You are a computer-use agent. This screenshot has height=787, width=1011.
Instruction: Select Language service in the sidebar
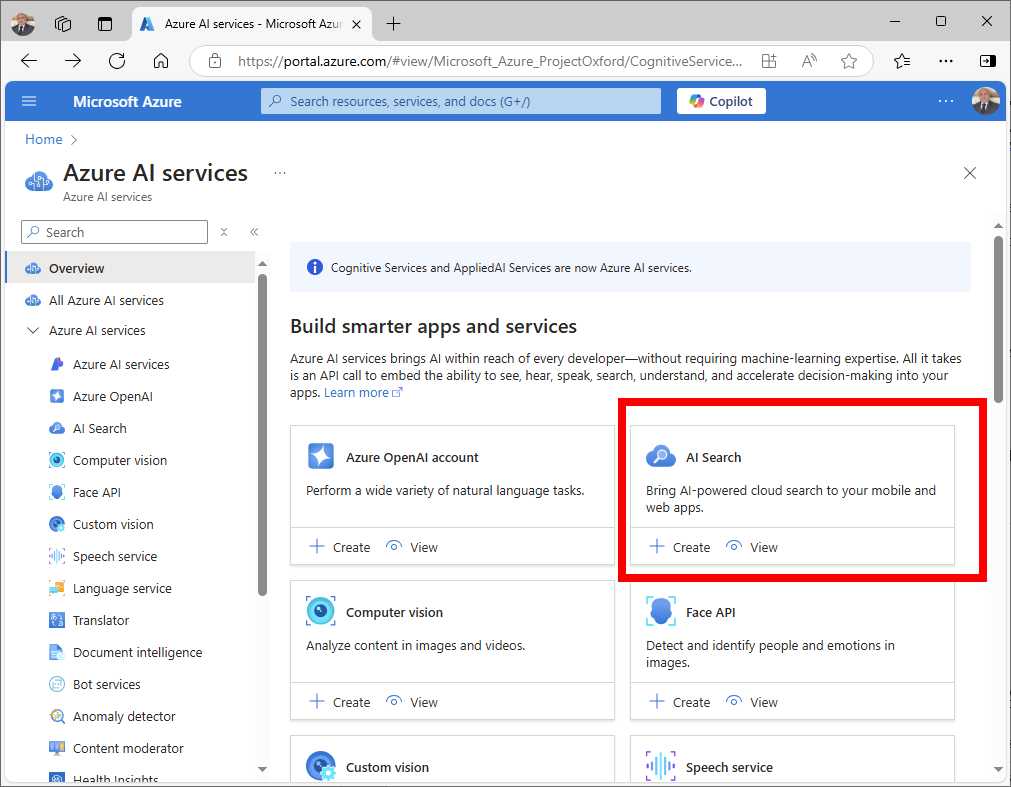[122, 588]
